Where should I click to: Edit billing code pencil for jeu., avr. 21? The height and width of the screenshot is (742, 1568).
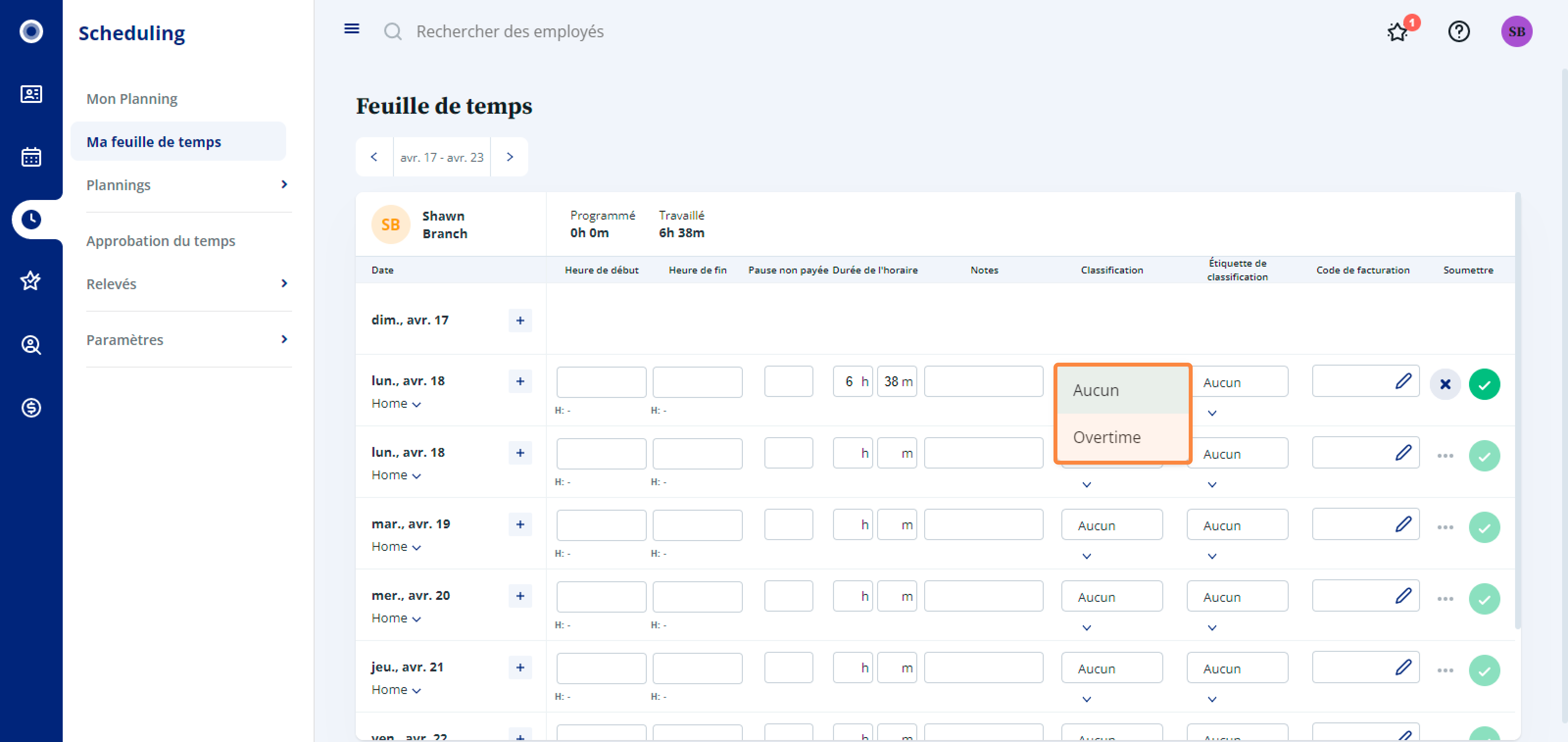[1403, 667]
